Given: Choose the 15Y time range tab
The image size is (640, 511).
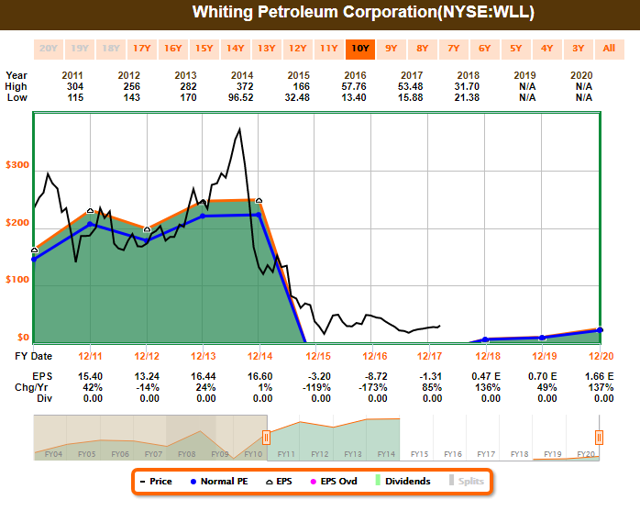Looking at the screenshot, I should coord(204,49).
